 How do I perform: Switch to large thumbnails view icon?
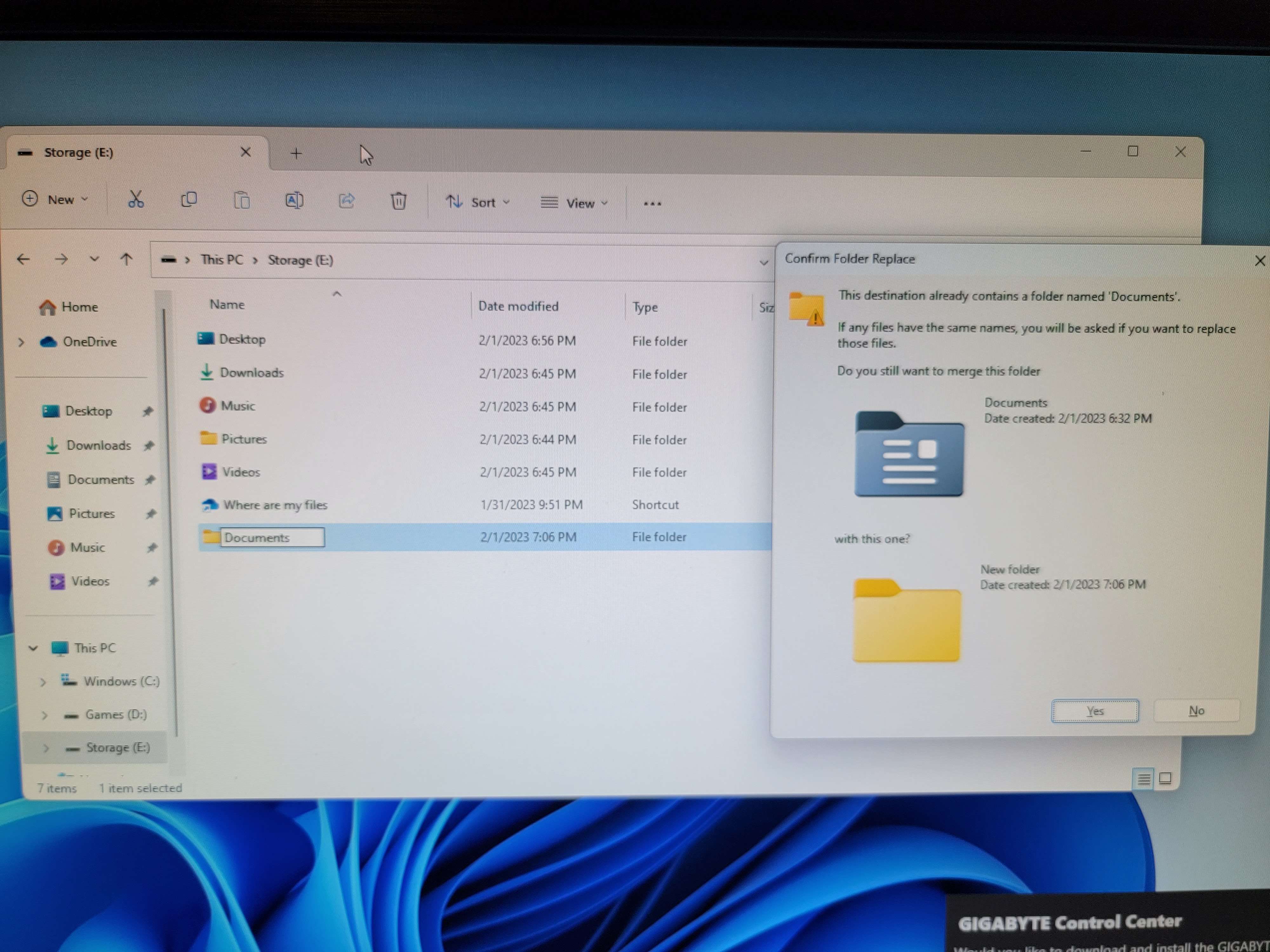[x=1165, y=779]
